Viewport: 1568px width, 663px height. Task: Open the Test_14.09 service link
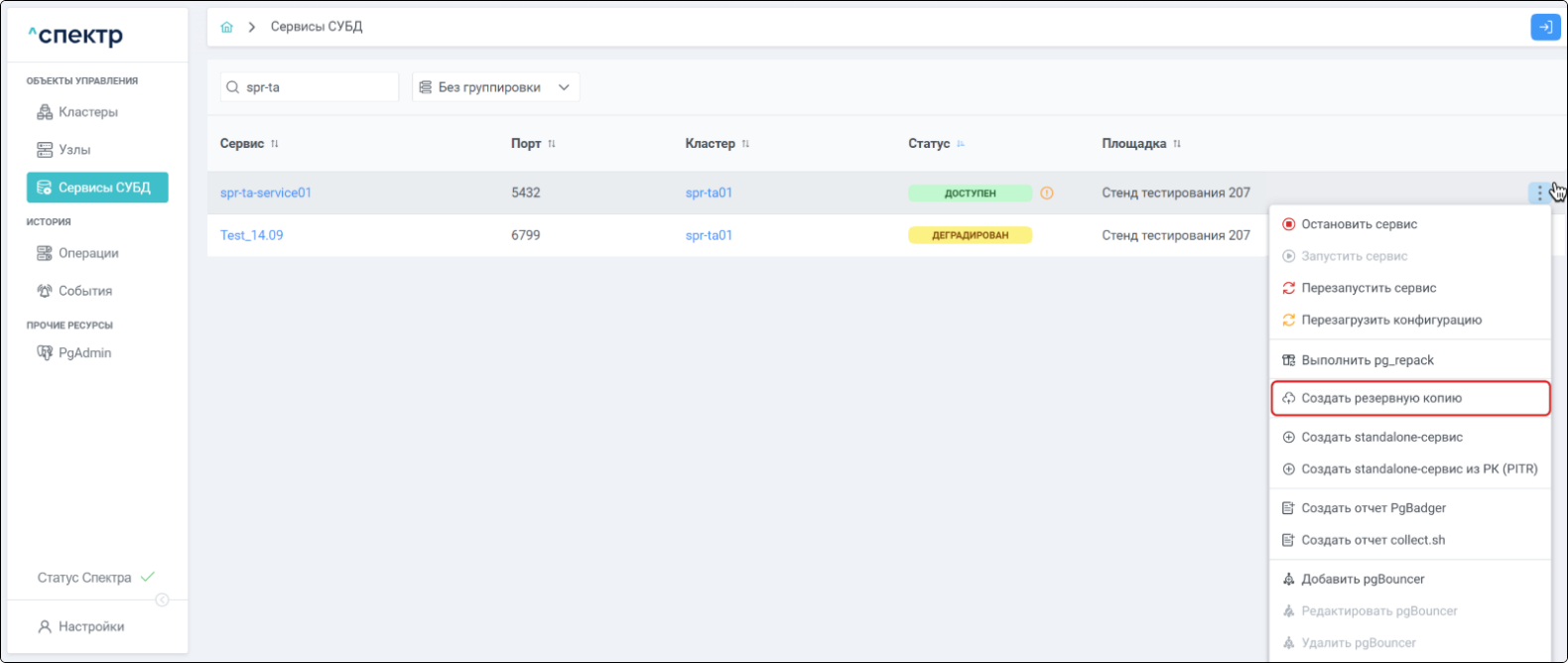pyautogui.click(x=251, y=235)
